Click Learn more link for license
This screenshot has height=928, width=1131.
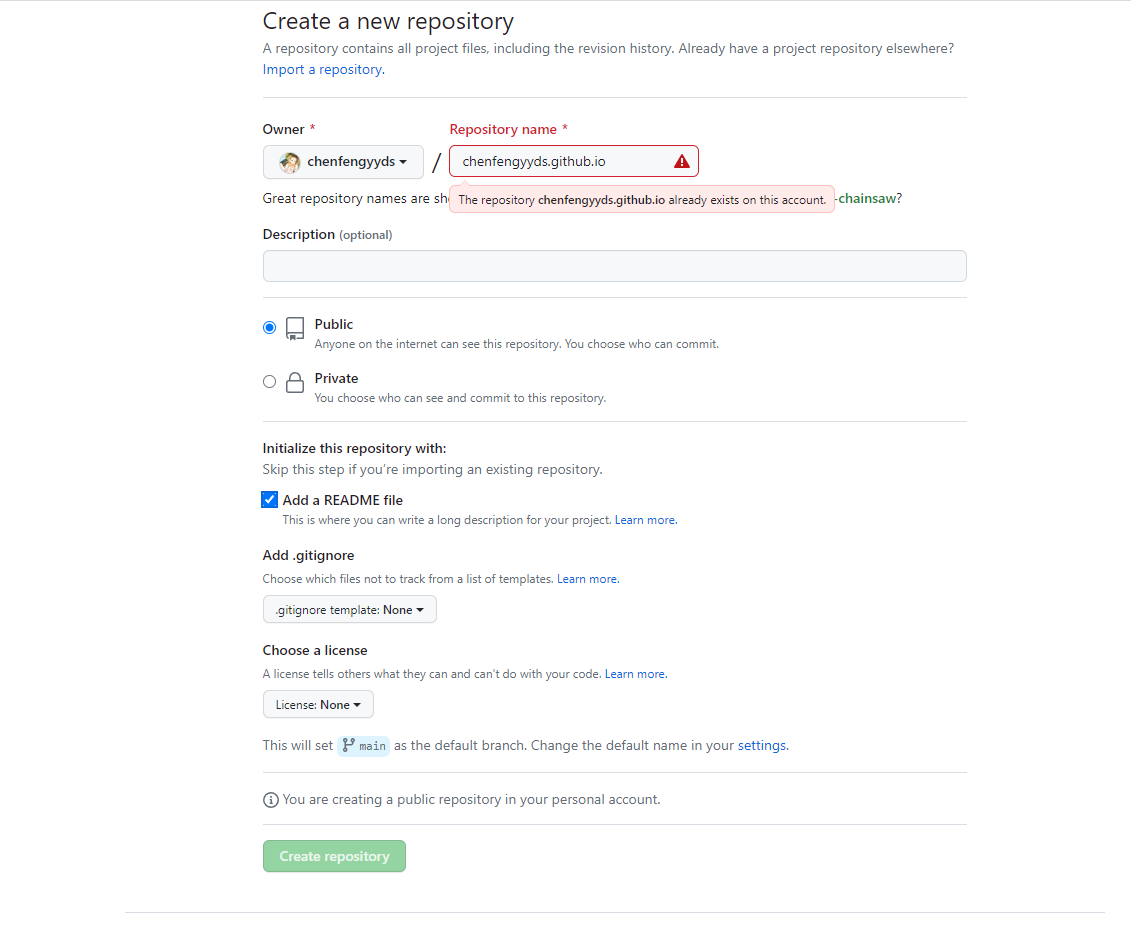click(635, 674)
